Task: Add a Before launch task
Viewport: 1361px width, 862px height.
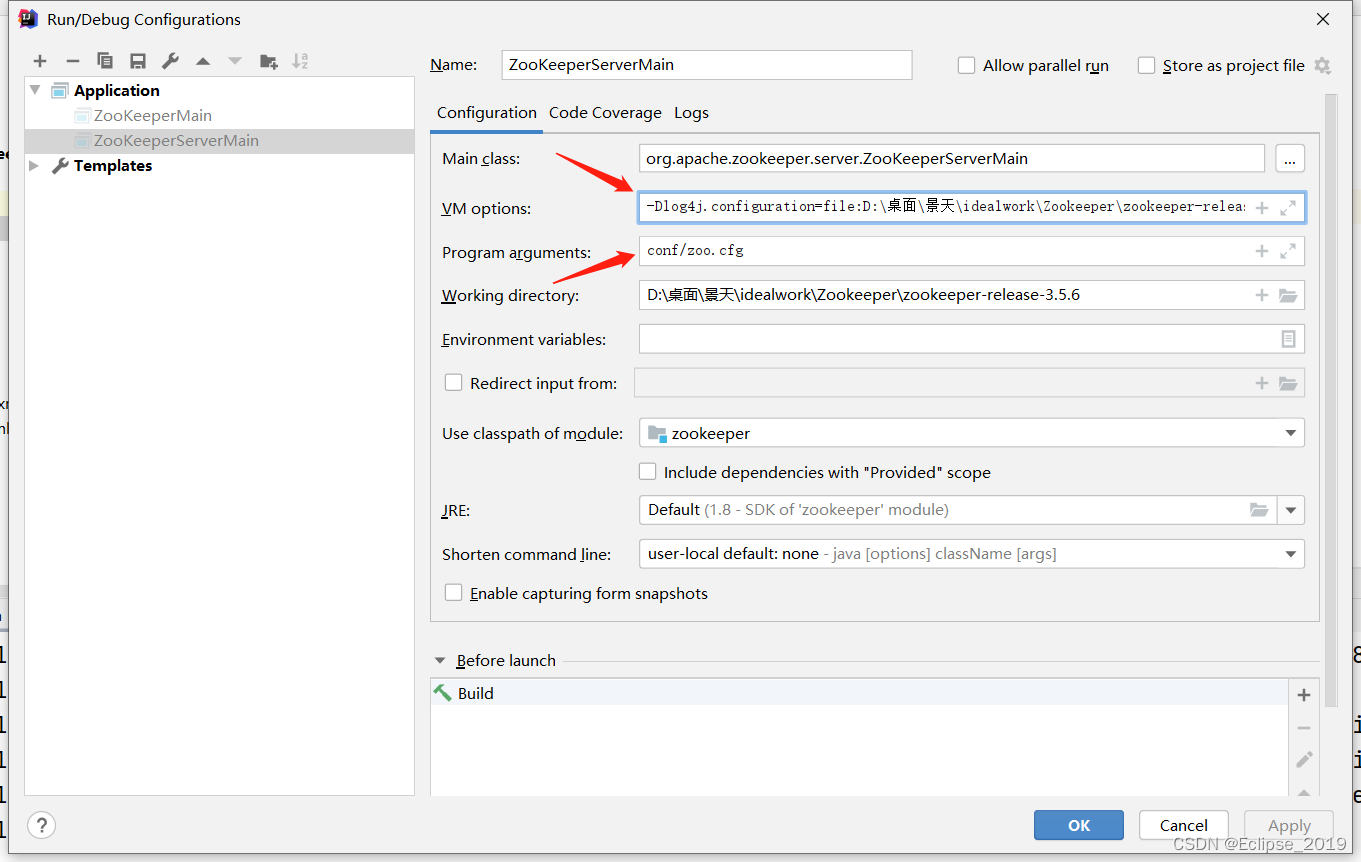Action: point(1304,695)
